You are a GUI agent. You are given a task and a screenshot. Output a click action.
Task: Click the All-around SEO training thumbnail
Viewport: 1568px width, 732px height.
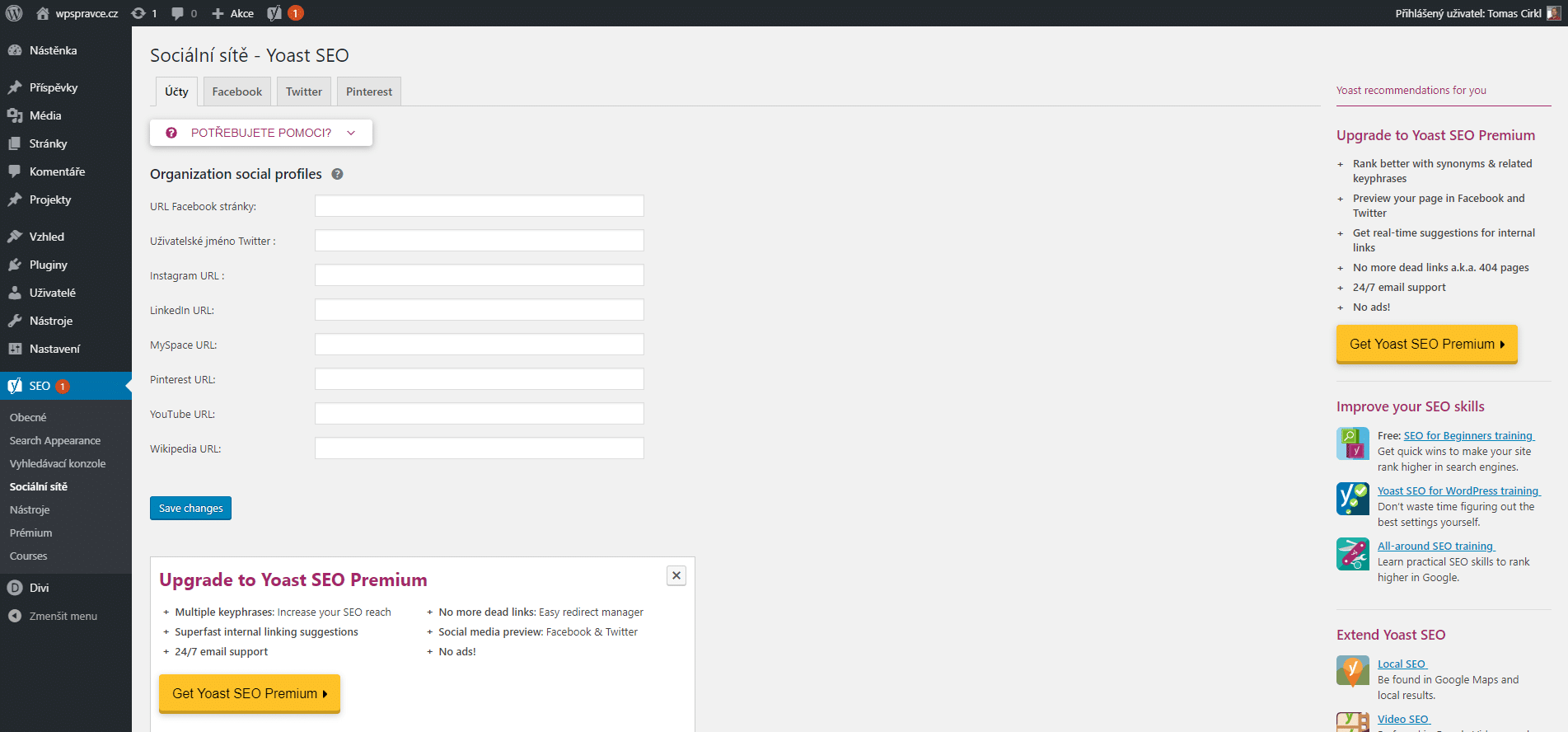pos(1352,554)
